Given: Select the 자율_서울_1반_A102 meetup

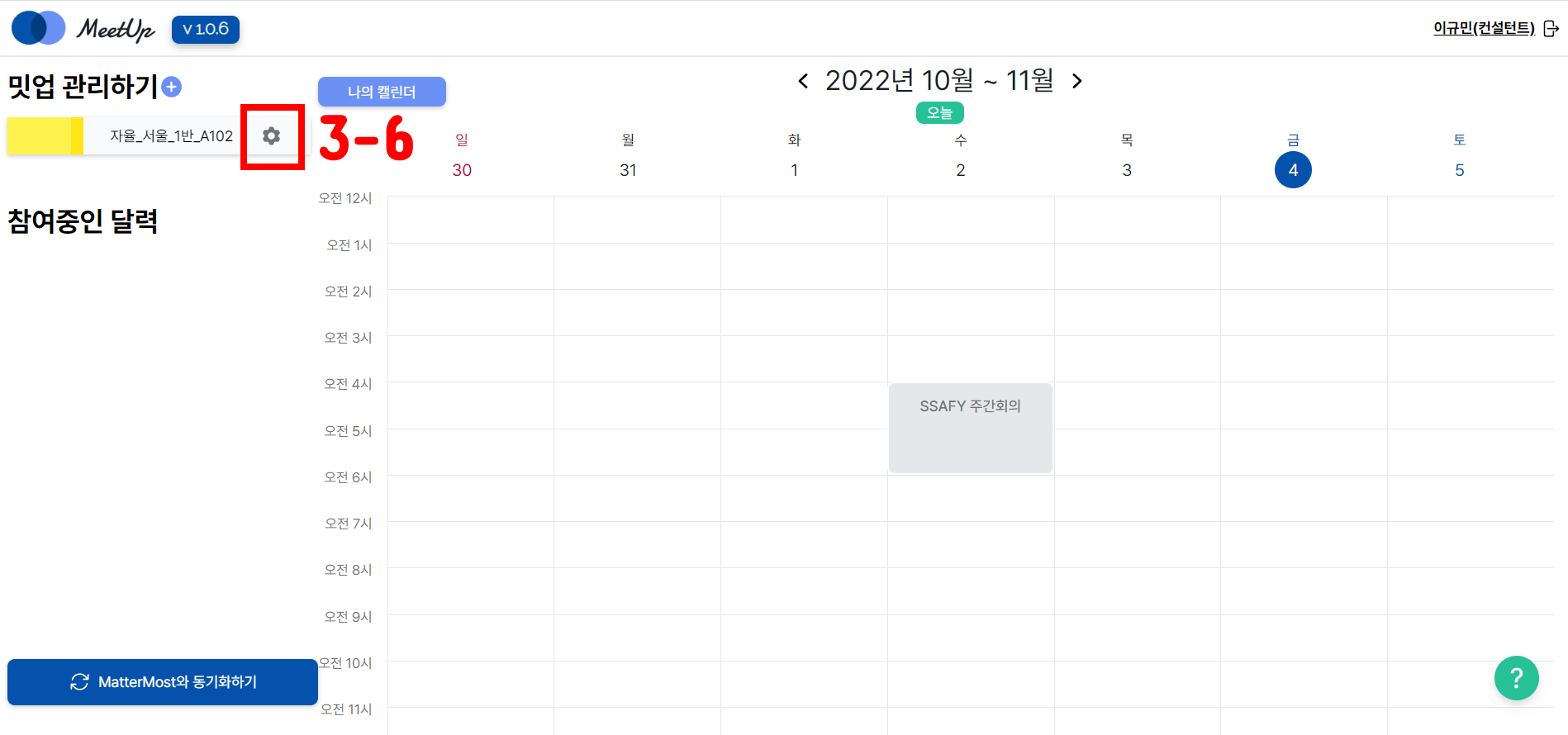Looking at the screenshot, I should tap(171, 136).
